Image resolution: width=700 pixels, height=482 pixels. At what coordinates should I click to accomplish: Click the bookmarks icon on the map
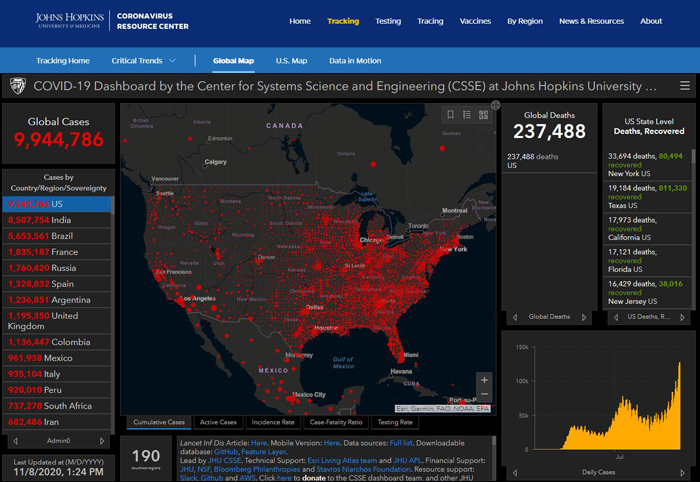(x=450, y=115)
